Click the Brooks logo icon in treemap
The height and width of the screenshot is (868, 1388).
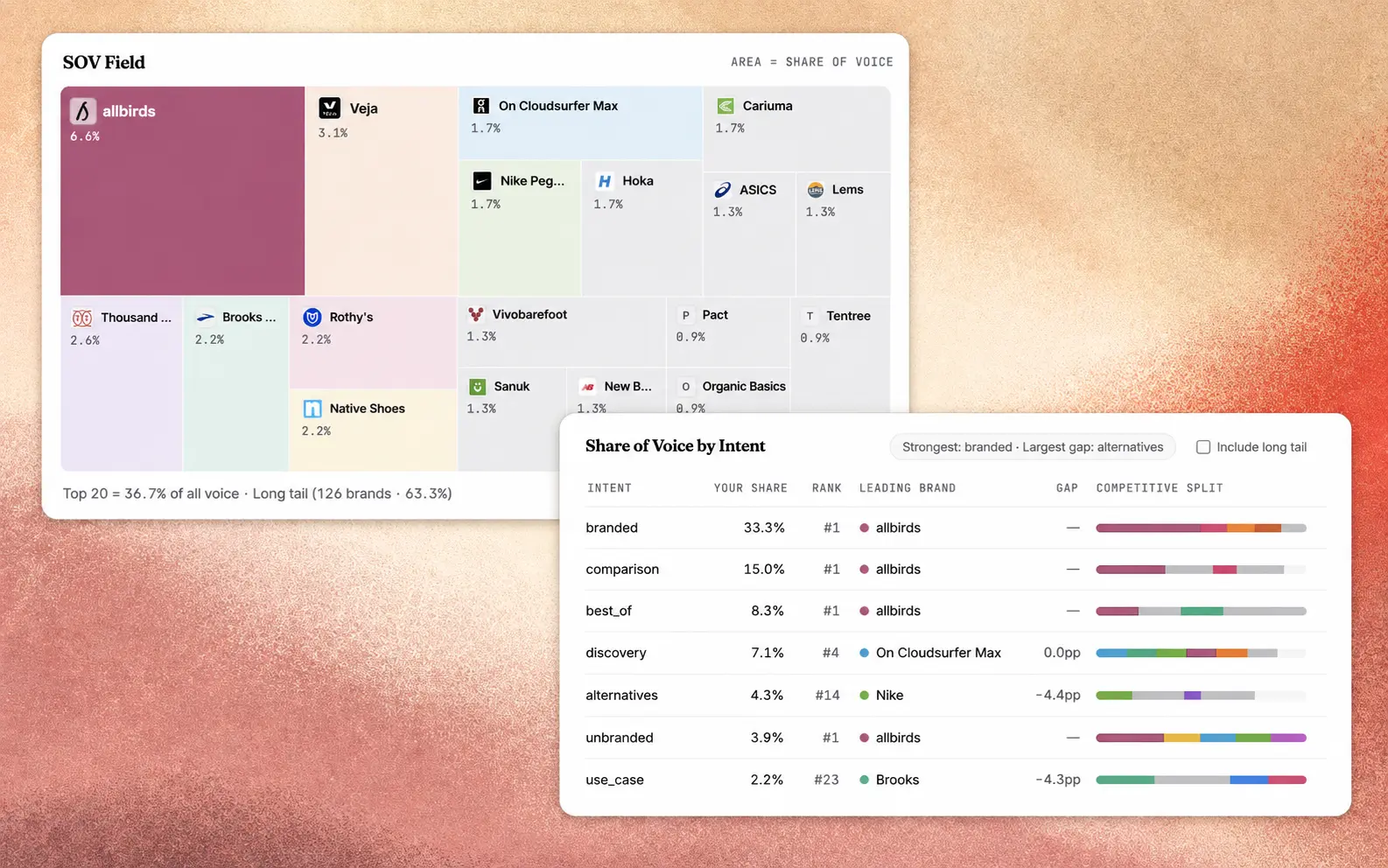206,318
